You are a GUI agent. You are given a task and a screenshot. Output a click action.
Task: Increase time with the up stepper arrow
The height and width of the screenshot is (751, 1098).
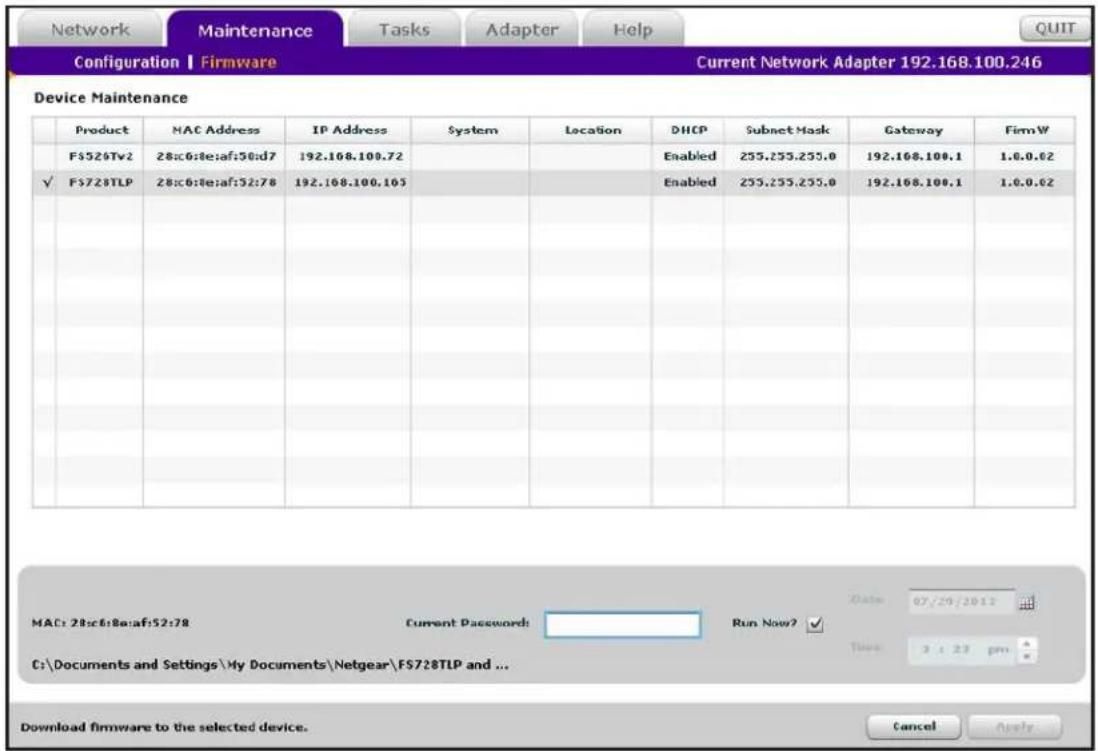pos(1027,644)
